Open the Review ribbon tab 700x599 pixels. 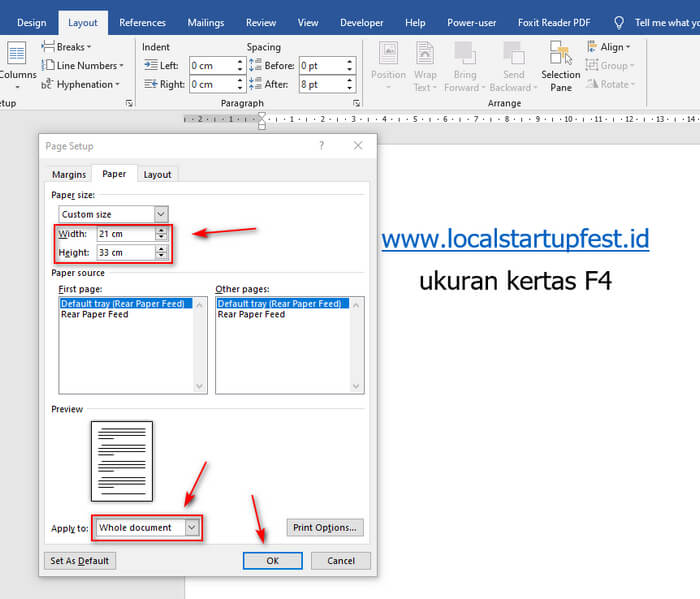[x=261, y=23]
